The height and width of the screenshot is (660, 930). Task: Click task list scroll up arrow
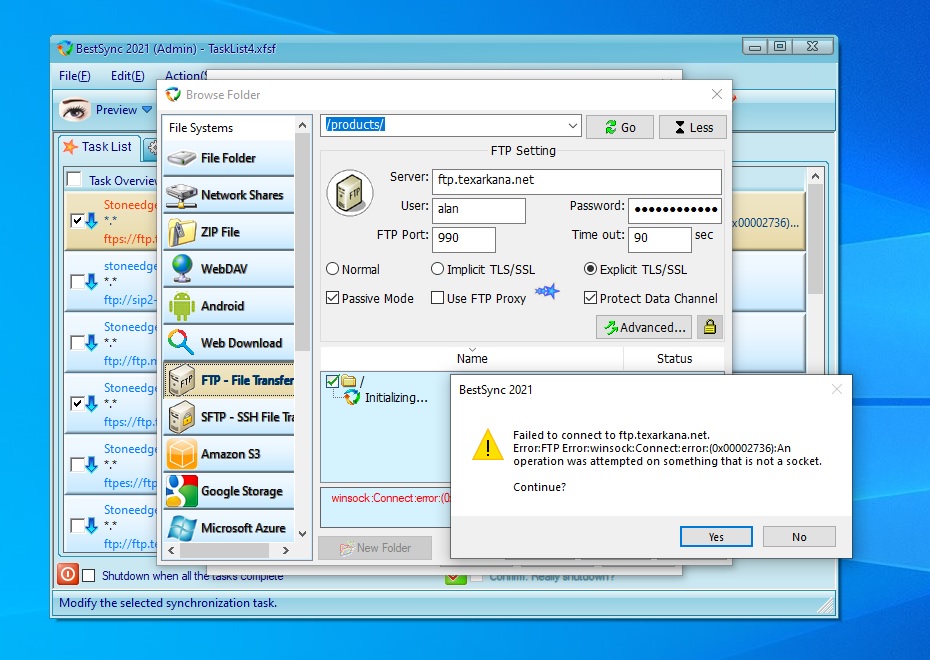(815, 176)
